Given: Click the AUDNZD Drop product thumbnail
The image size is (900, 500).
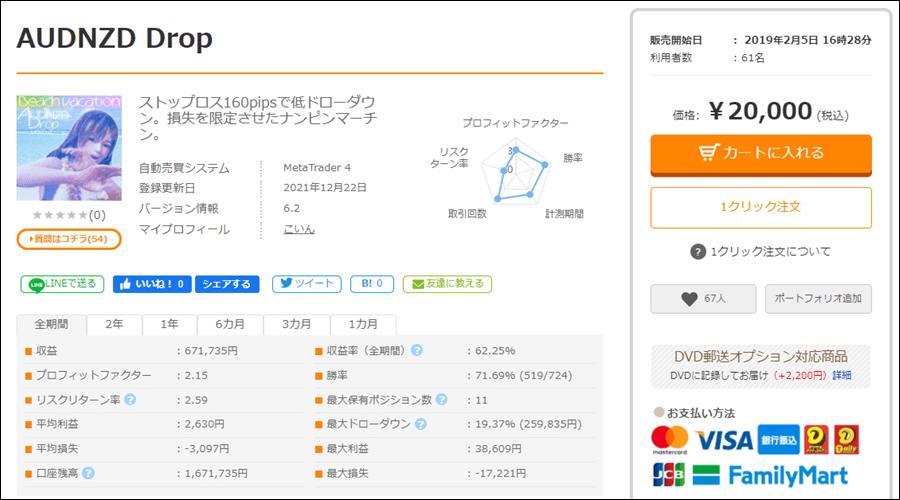Looking at the screenshot, I should (69, 148).
